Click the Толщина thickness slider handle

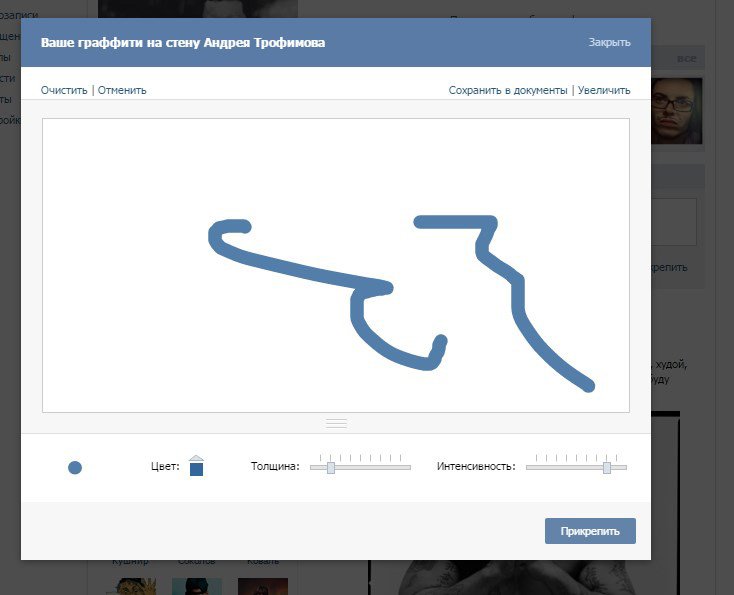tap(331, 468)
